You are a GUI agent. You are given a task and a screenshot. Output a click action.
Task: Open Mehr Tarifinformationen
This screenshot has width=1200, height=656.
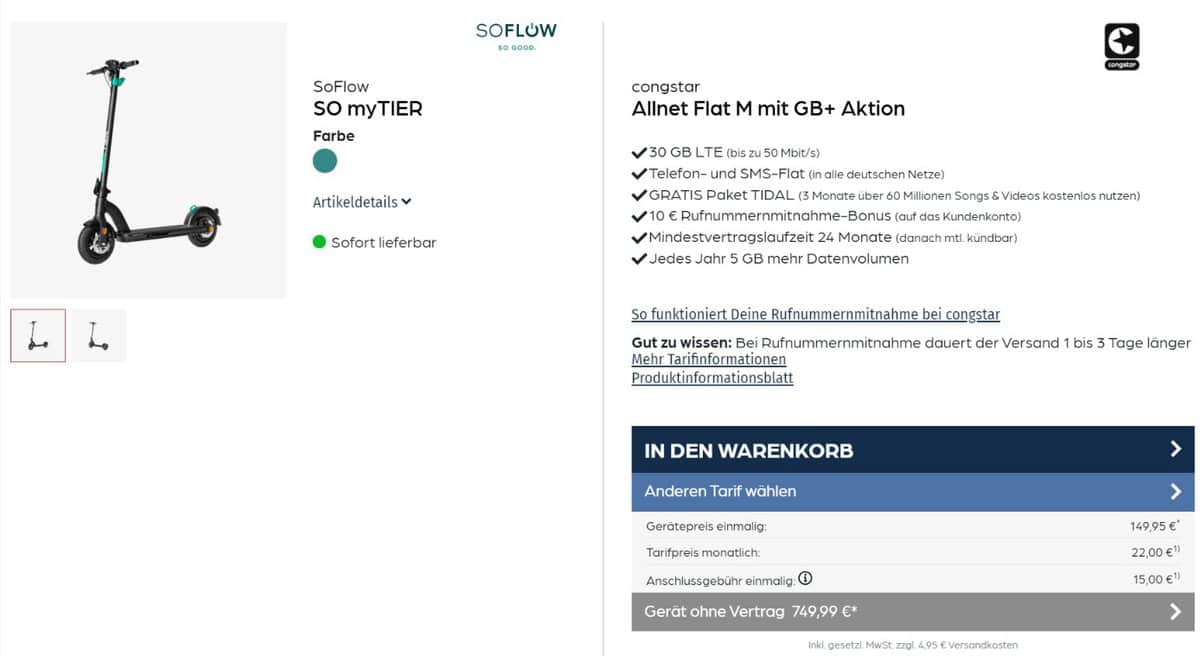pos(709,360)
